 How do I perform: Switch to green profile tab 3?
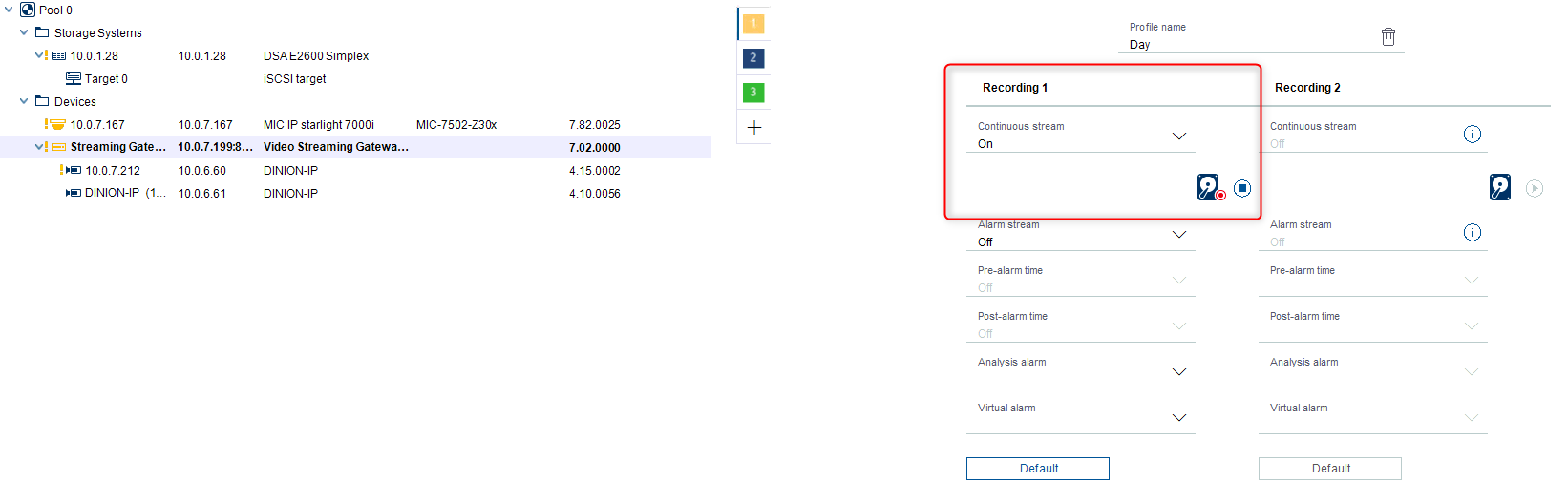(753, 93)
